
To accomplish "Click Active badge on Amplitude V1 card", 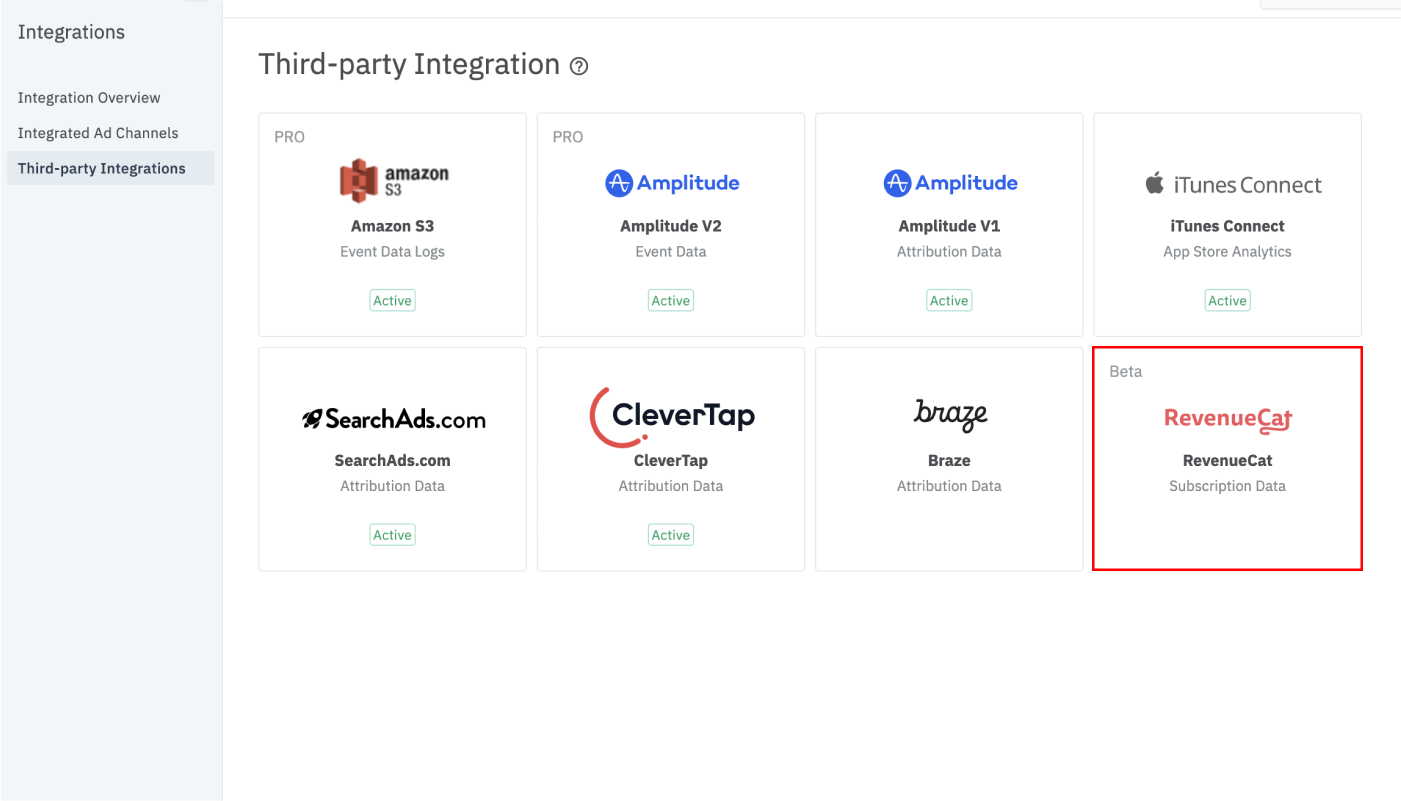I will [x=949, y=301].
